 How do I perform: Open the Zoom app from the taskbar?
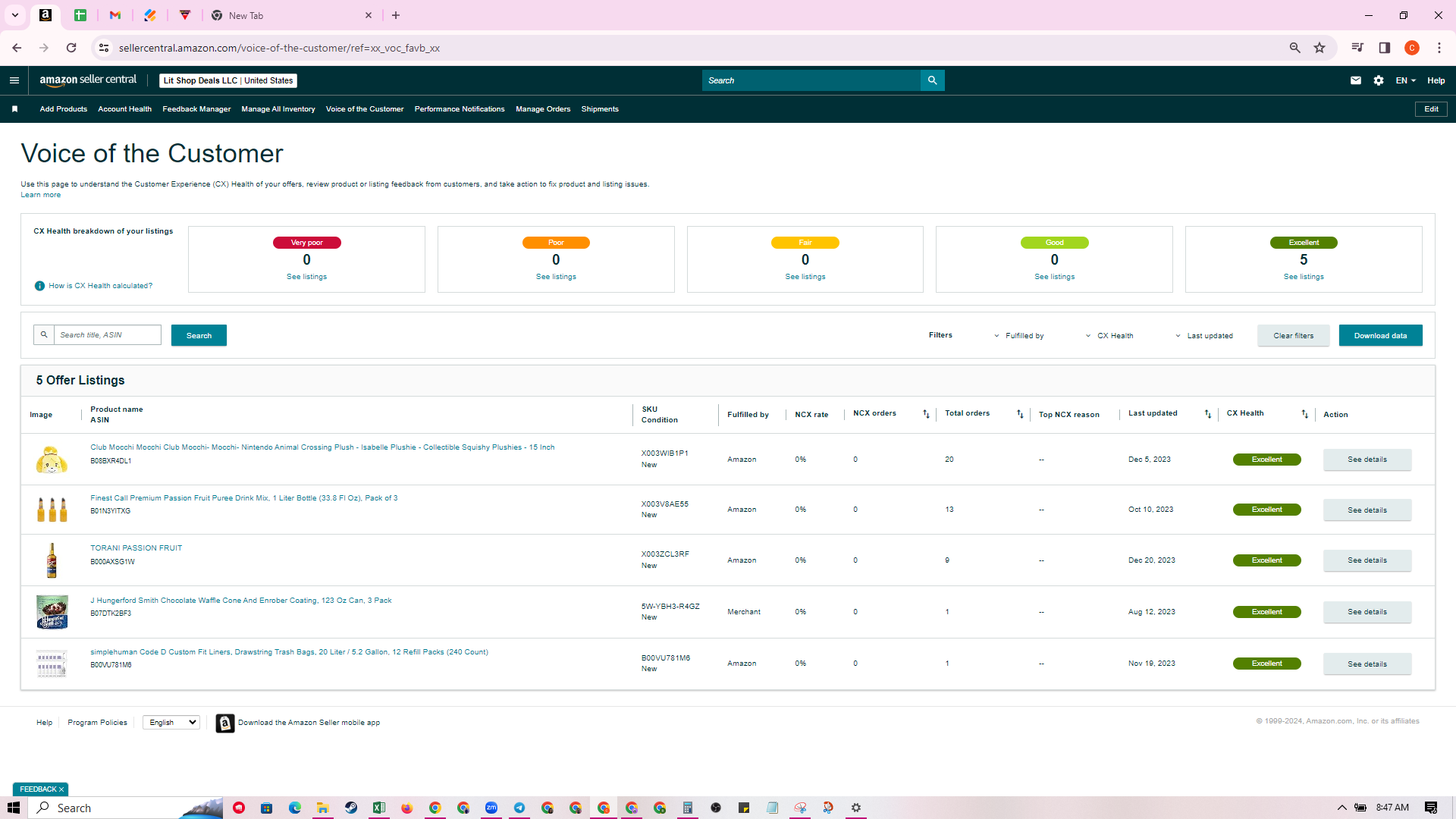coord(491,808)
